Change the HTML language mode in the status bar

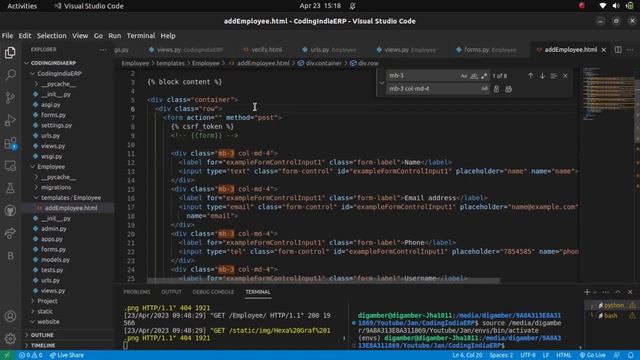pyautogui.click(x=564, y=355)
